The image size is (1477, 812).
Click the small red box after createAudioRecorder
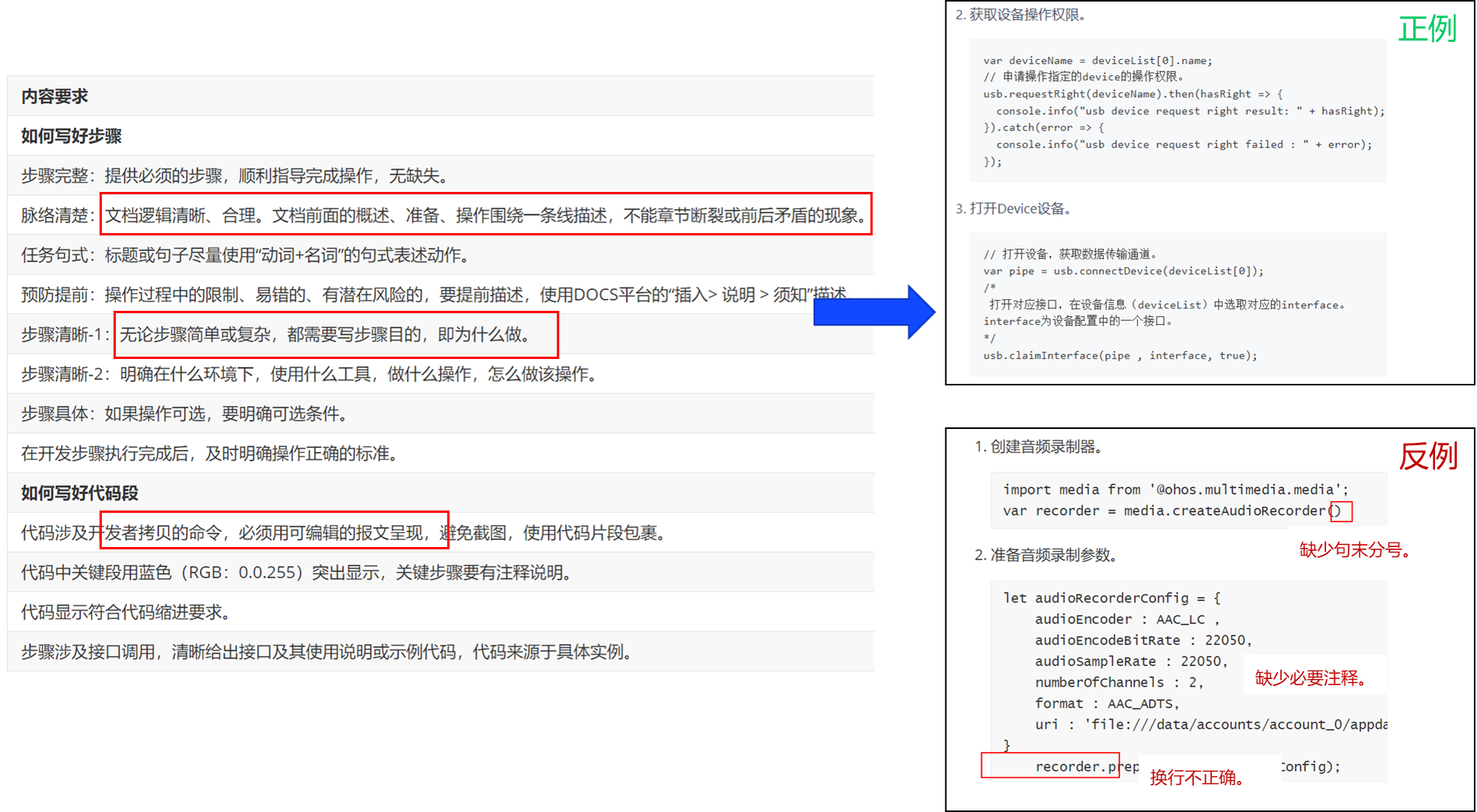tap(1340, 511)
